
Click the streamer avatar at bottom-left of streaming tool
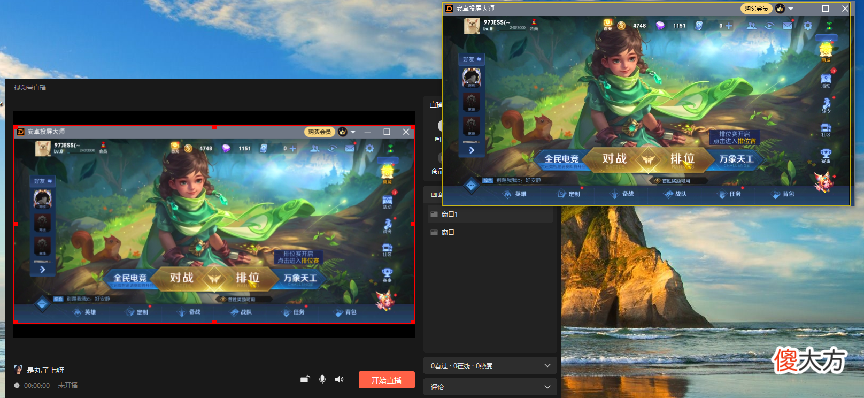(x=18, y=369)
